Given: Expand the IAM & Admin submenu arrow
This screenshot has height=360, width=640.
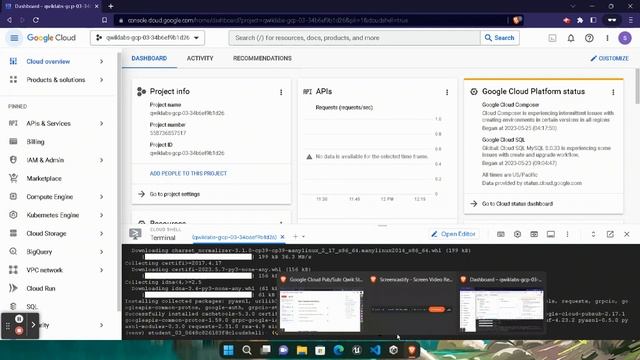Looking at the screenshot, I should 101,160.
